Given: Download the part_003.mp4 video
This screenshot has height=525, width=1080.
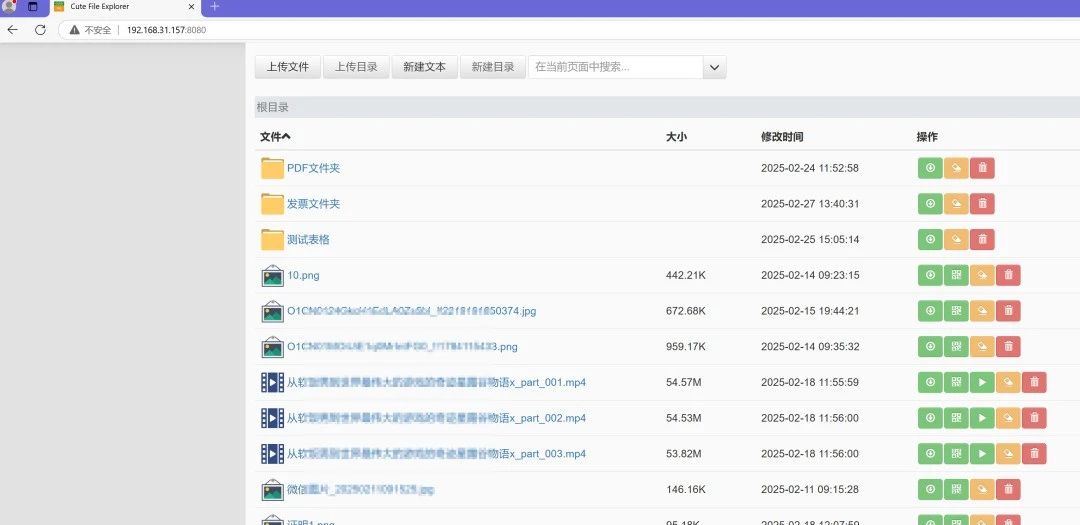Looking at the screenshot, I should 930,454.
